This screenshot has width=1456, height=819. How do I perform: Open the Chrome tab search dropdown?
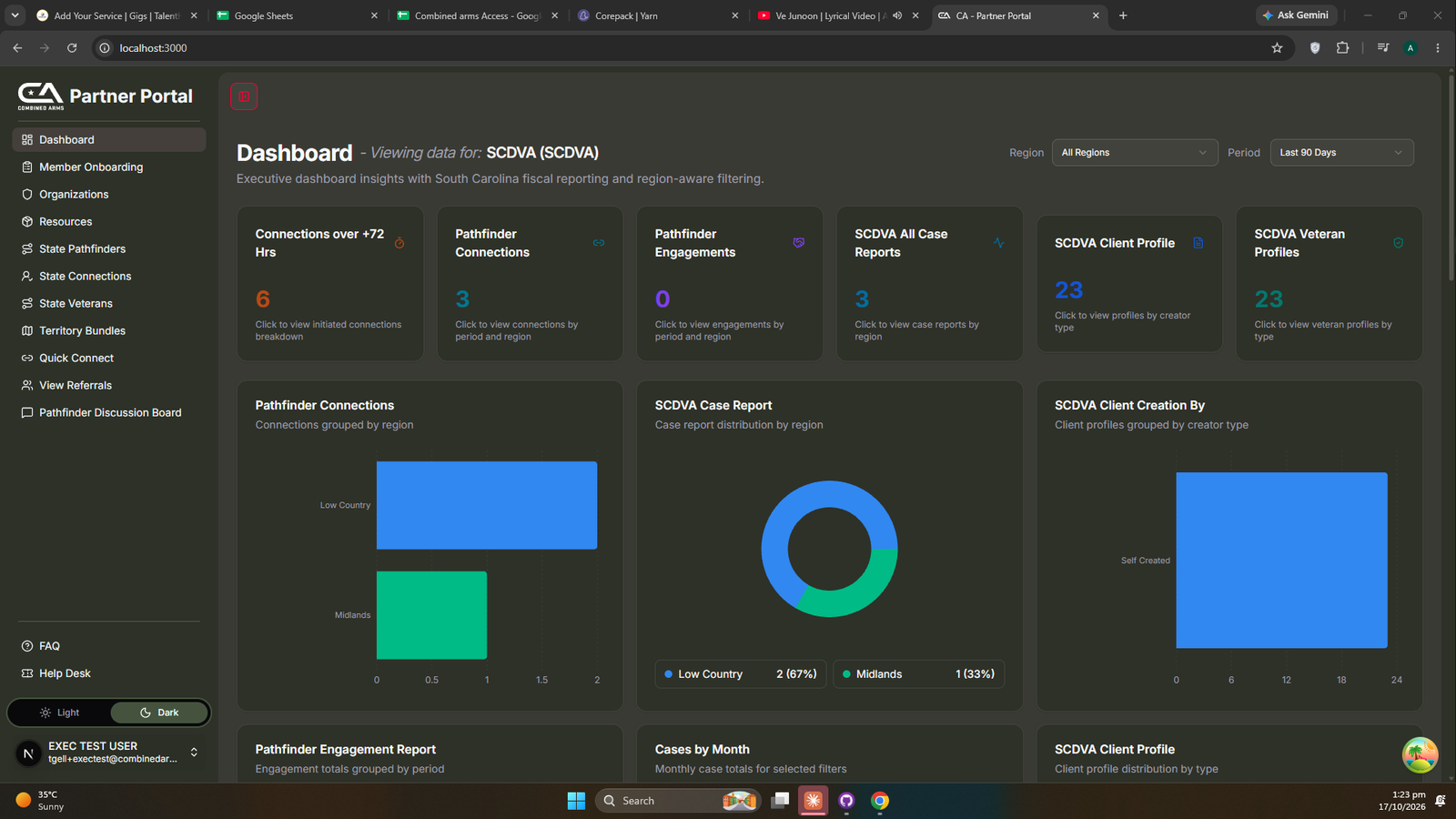pyautogui.click(x=15, y=15)
